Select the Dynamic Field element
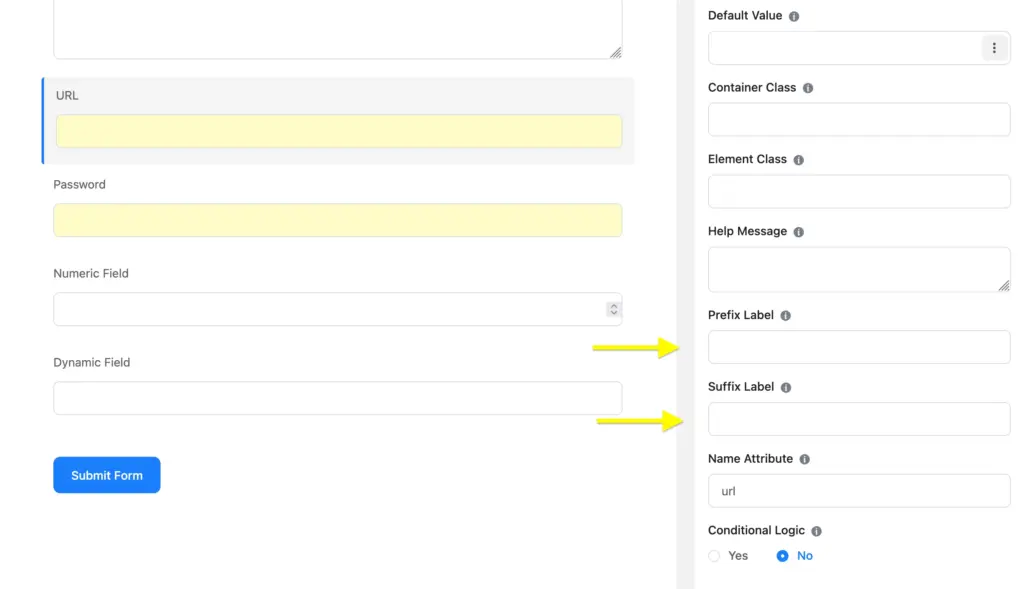Screen dimensions: 1024x589 (x=337, y=397)
